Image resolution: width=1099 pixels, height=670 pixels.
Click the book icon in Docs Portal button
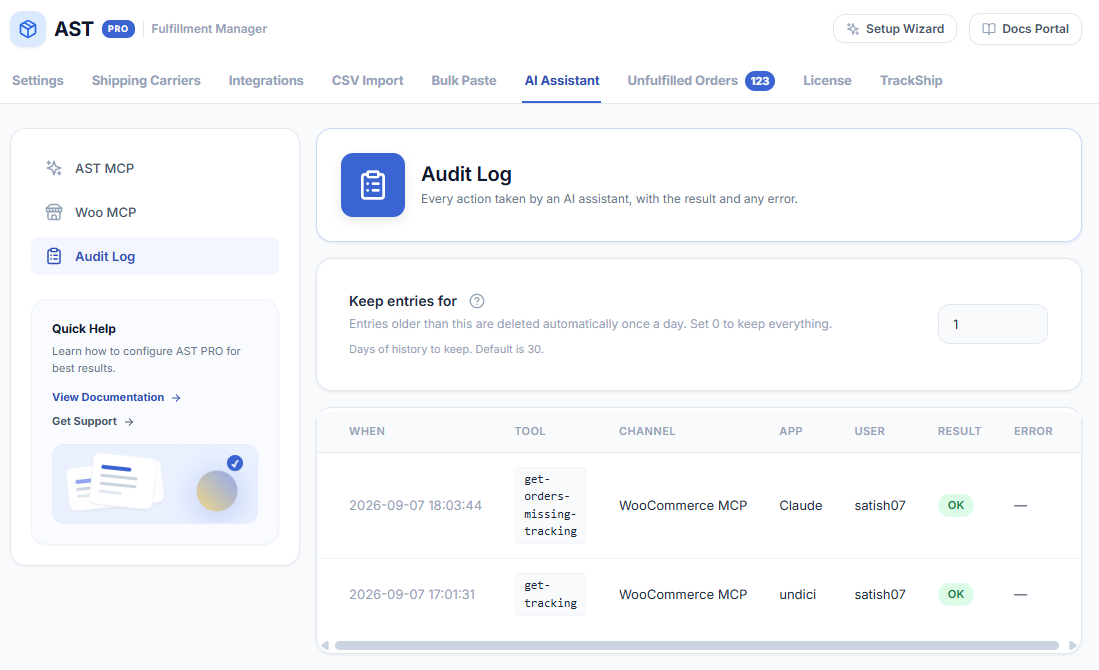point(989,29)
